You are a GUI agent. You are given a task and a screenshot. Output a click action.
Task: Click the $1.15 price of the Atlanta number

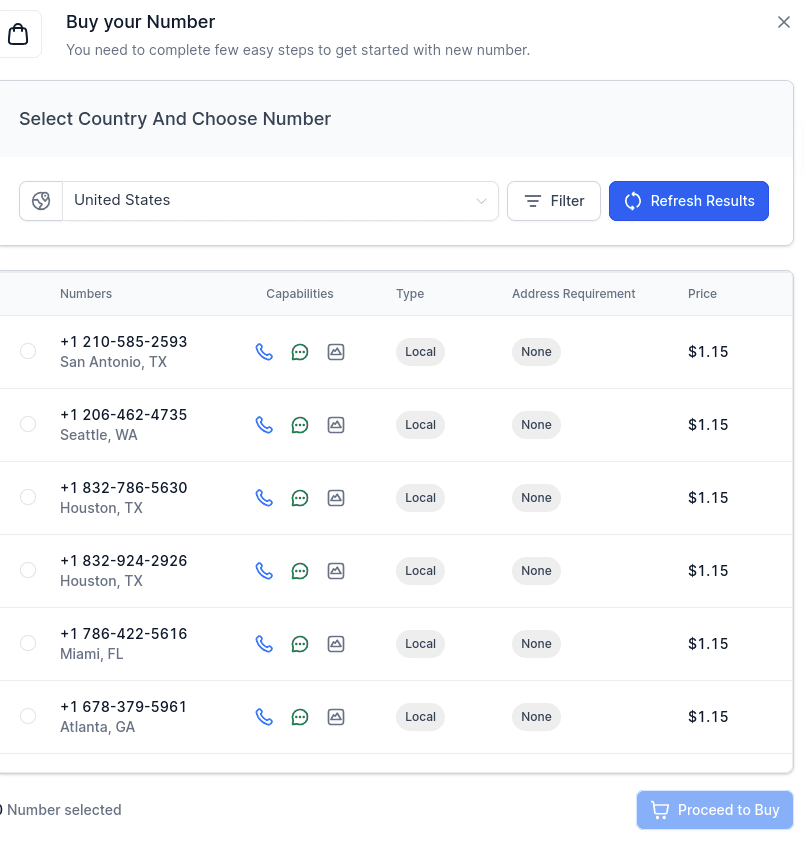point(708,716)
